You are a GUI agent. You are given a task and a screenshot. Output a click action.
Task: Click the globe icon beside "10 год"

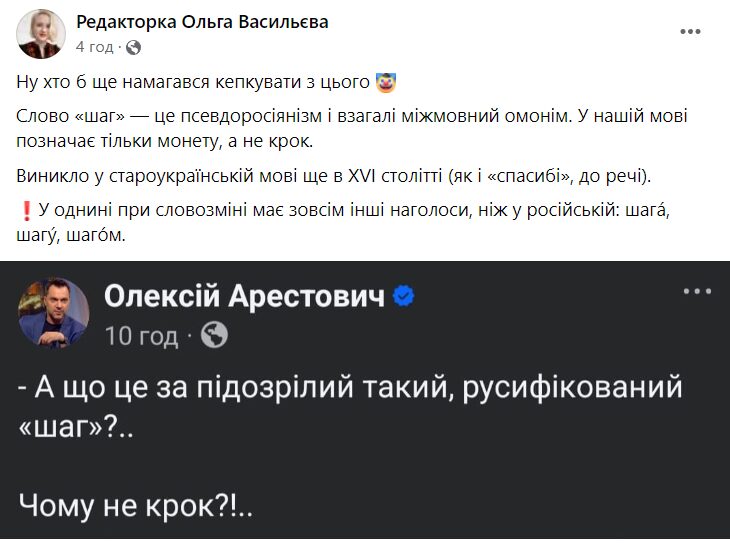214,336
